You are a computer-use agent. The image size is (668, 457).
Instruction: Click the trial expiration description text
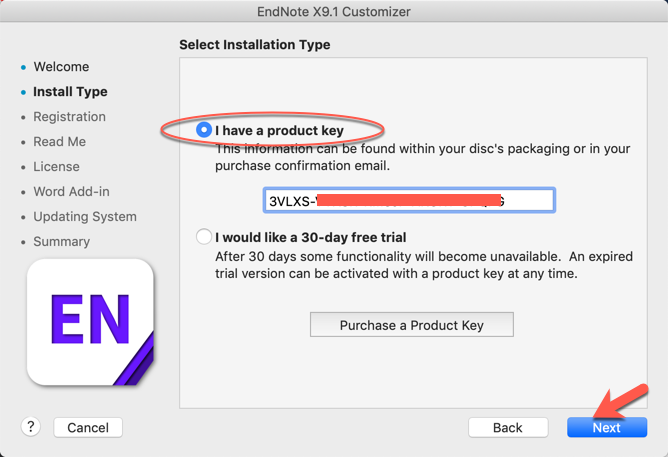point(424,265)
